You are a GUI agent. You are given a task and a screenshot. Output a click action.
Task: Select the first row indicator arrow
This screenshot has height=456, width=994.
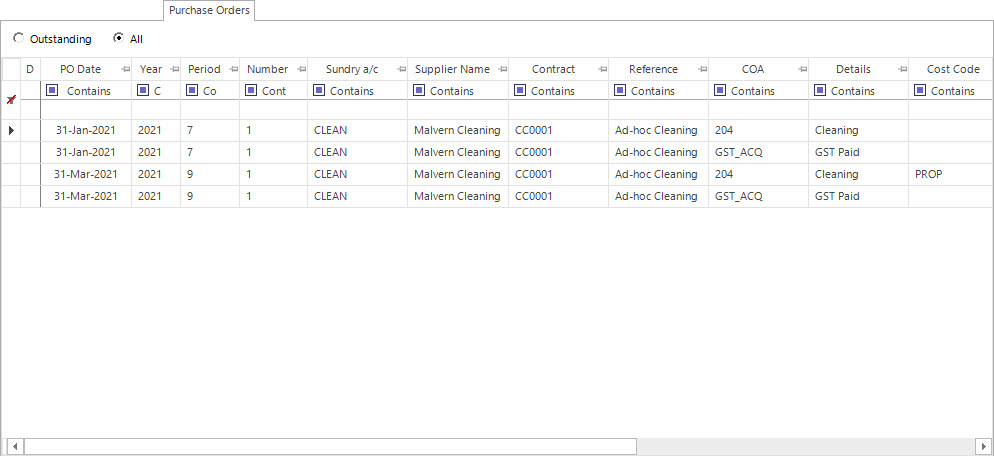click(11, 130)
